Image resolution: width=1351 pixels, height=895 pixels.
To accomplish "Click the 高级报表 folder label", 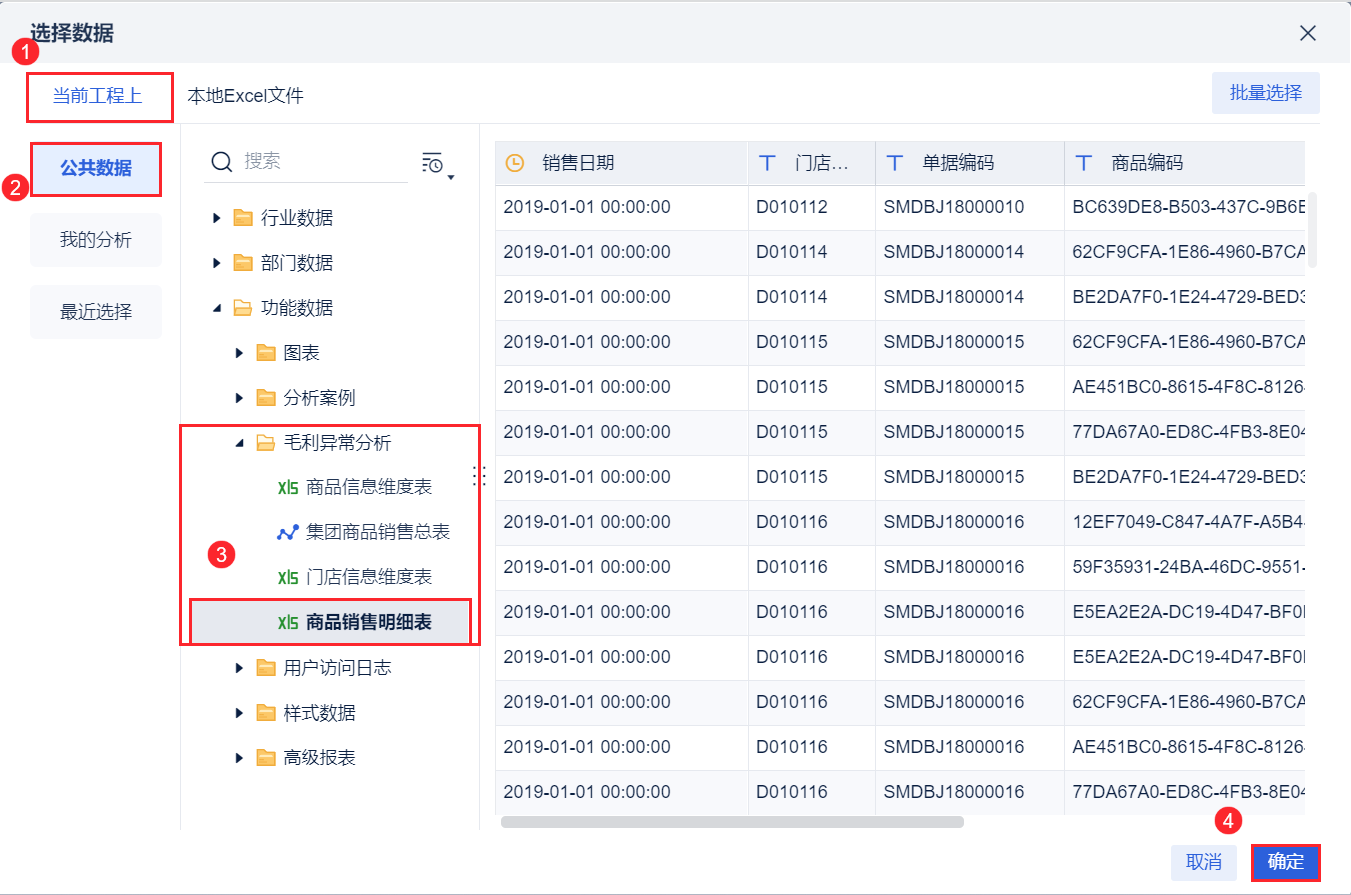I will 319,758.
